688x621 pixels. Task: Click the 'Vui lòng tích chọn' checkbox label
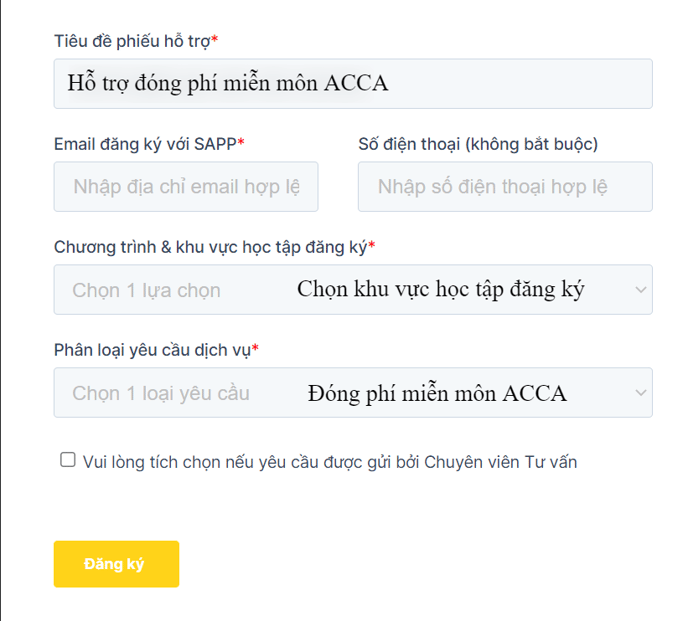330,462
